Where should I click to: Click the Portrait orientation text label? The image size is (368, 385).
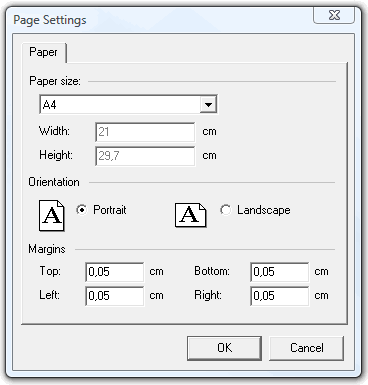click(x=110, y=210)
